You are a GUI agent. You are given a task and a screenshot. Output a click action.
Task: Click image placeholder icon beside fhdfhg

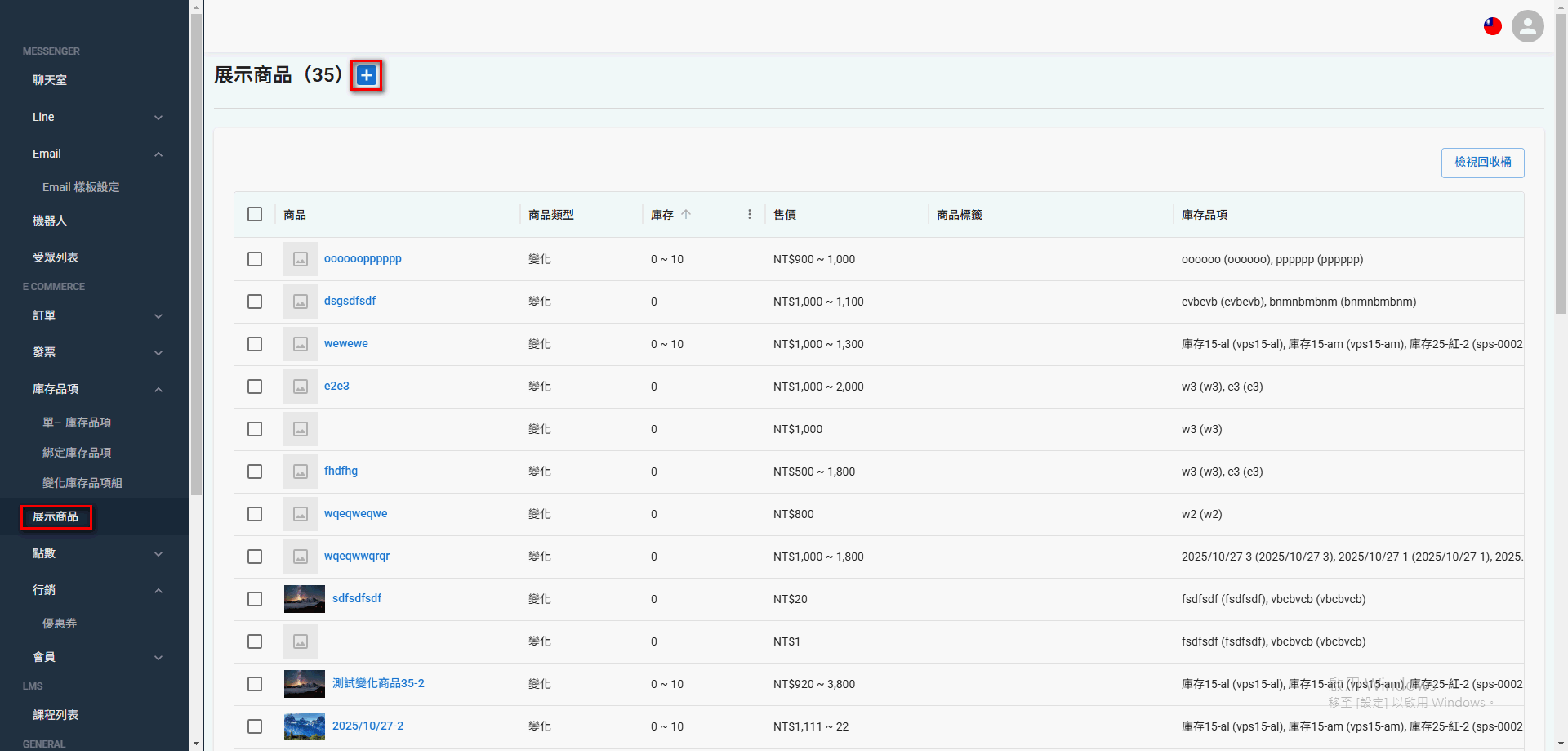[x=300, y=472]
